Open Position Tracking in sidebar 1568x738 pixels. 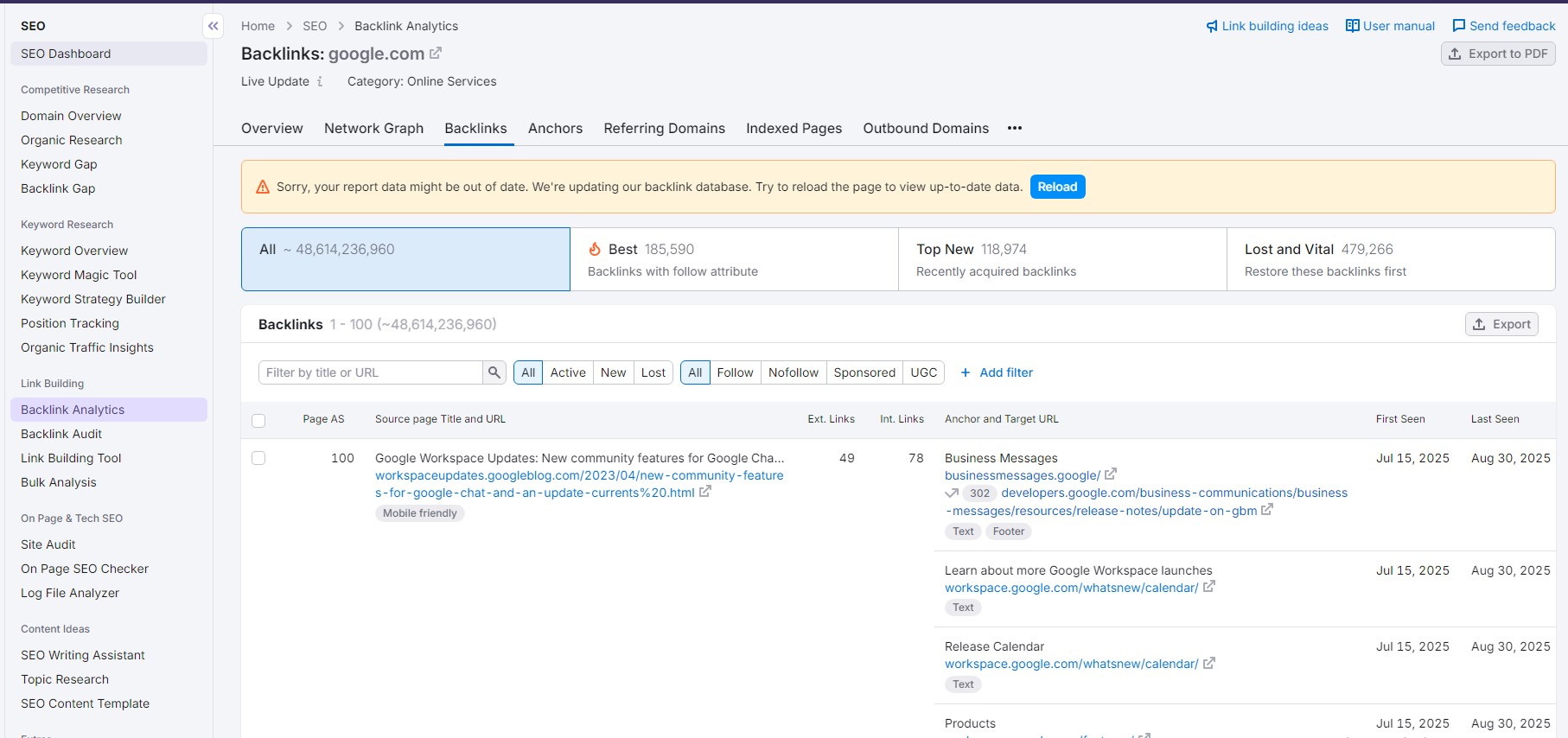coord(70,323)
